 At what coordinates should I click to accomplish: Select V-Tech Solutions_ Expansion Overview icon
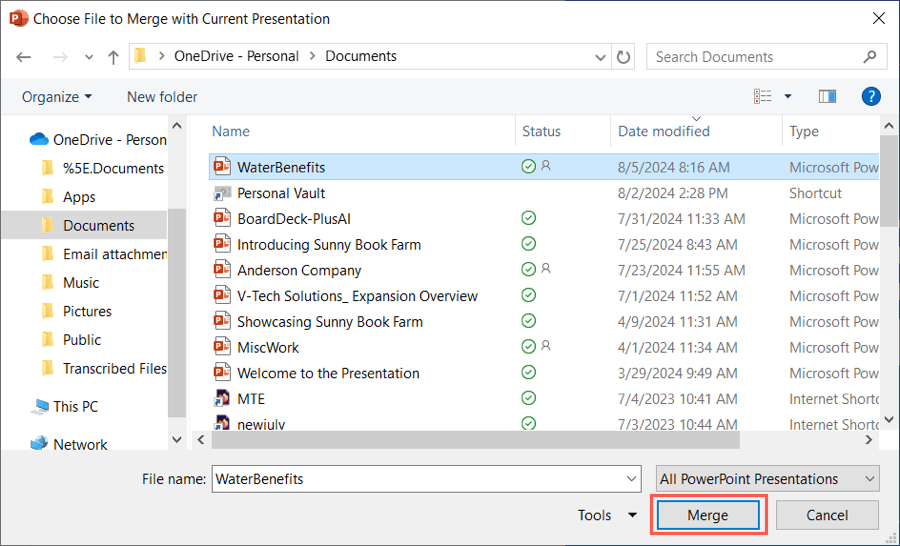coord(222,296)
